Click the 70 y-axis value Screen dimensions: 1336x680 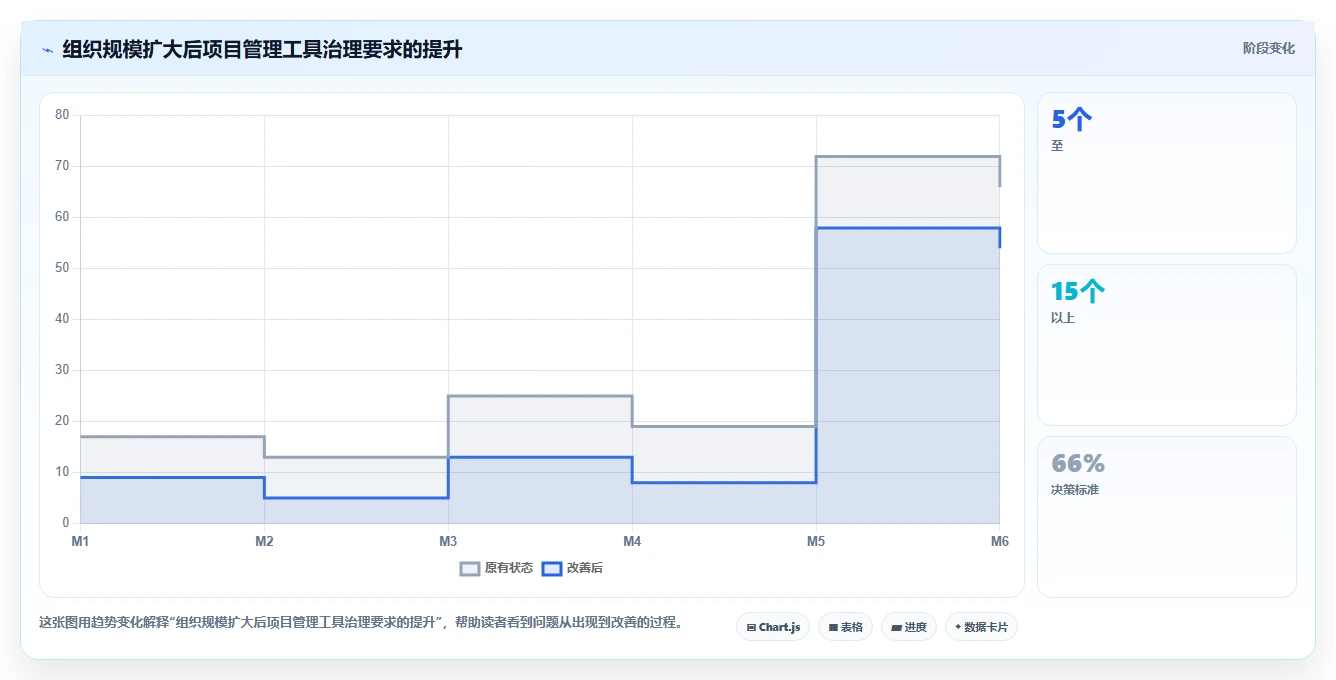(x=62, y=166)
